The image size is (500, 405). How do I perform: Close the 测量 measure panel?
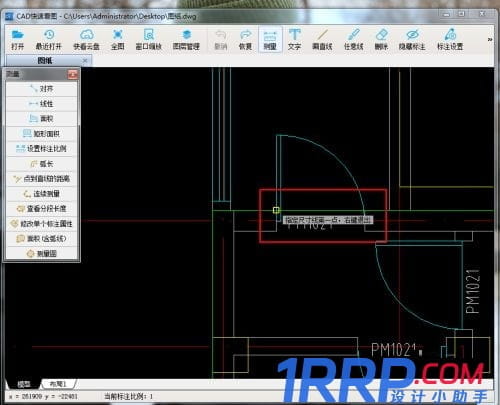pos(73,74)
